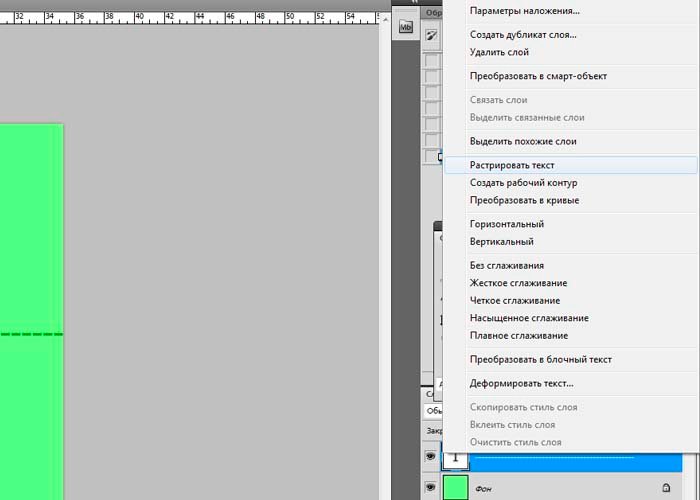Viewport: 700px width, 500px height.
Task: Select Растрировать текст menu item
Action: pyautogui.click(x=571, y=165)
